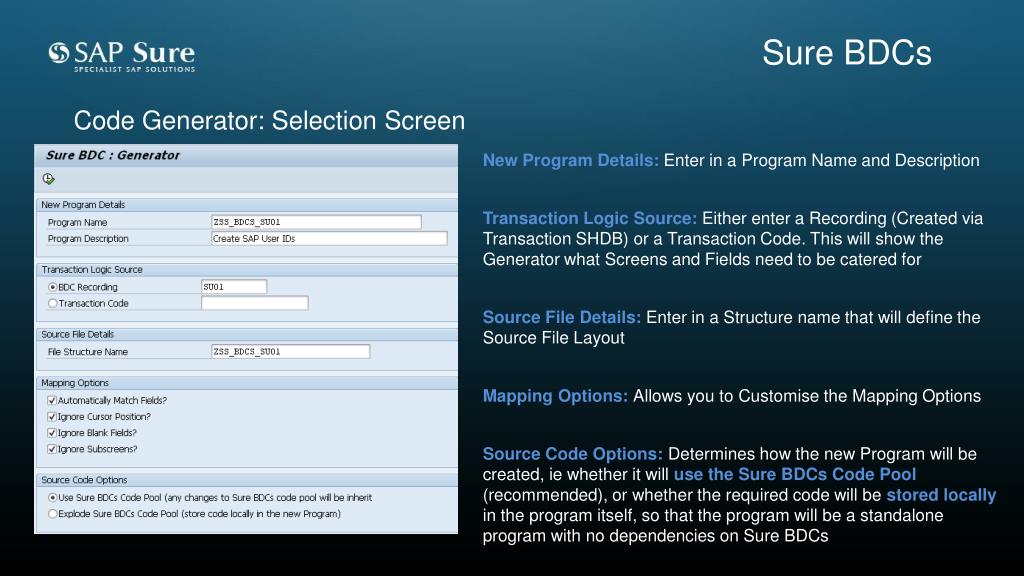The width and height of the screenshot is (1024, 576).
Task: Click the Sure BDC : Generator title
Action: [112, 155]
